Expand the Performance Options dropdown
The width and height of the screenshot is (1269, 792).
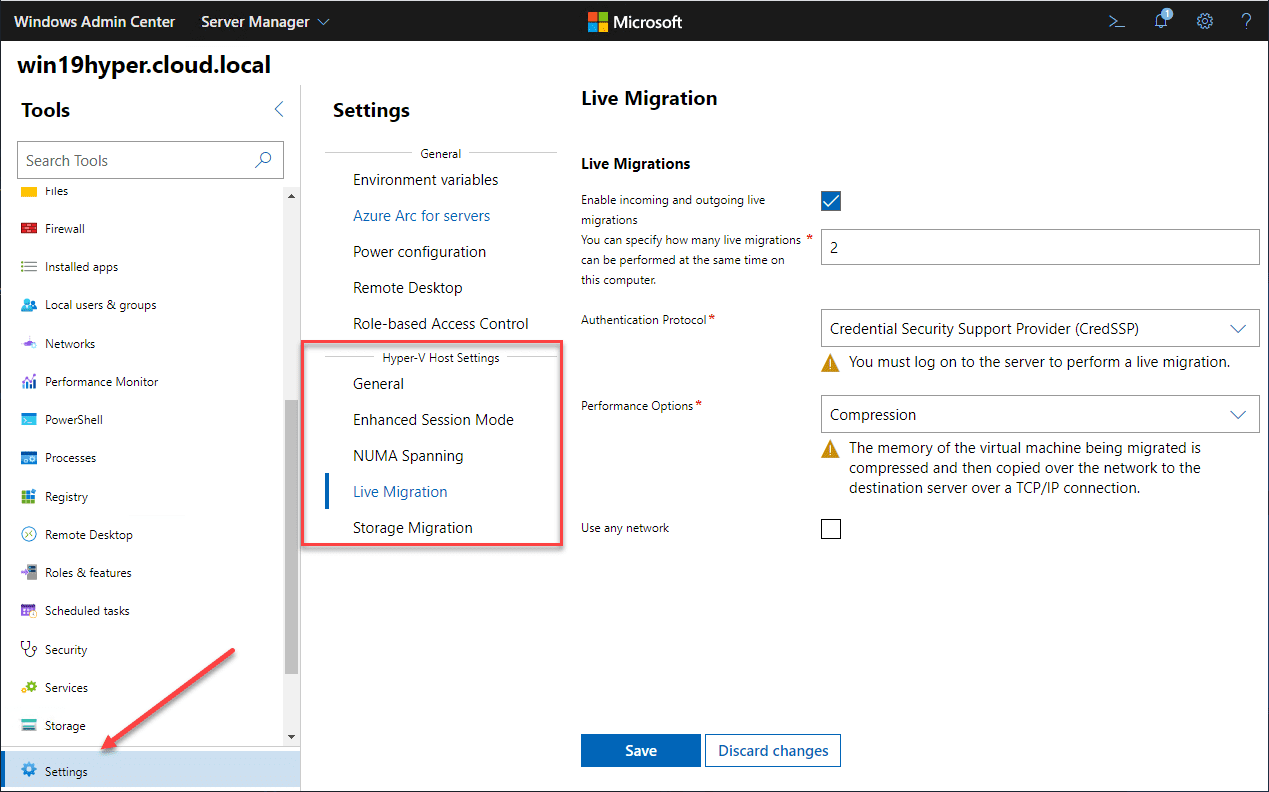click(1039, 415)
